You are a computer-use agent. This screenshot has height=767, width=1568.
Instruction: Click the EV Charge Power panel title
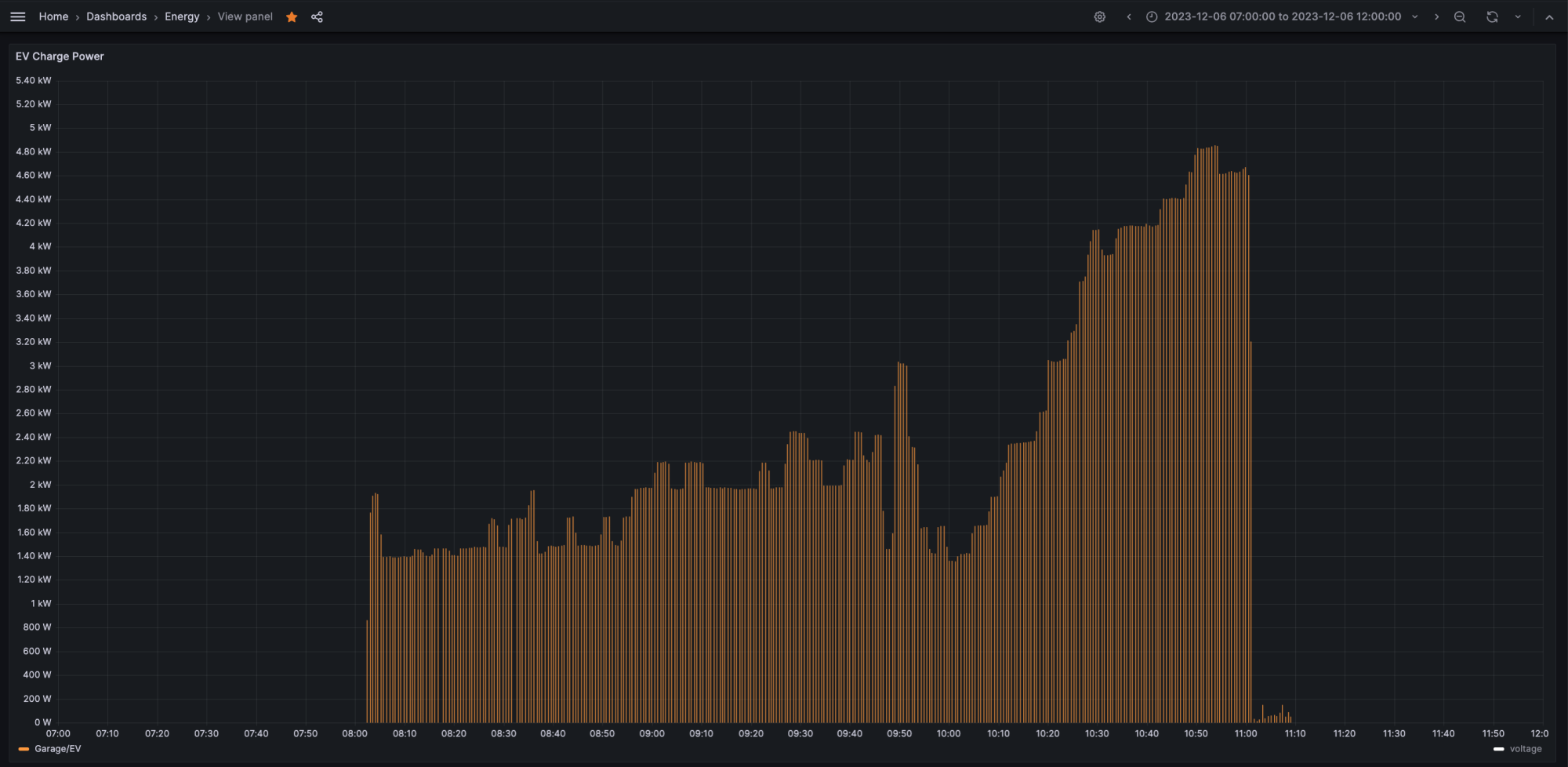[60, 56]
